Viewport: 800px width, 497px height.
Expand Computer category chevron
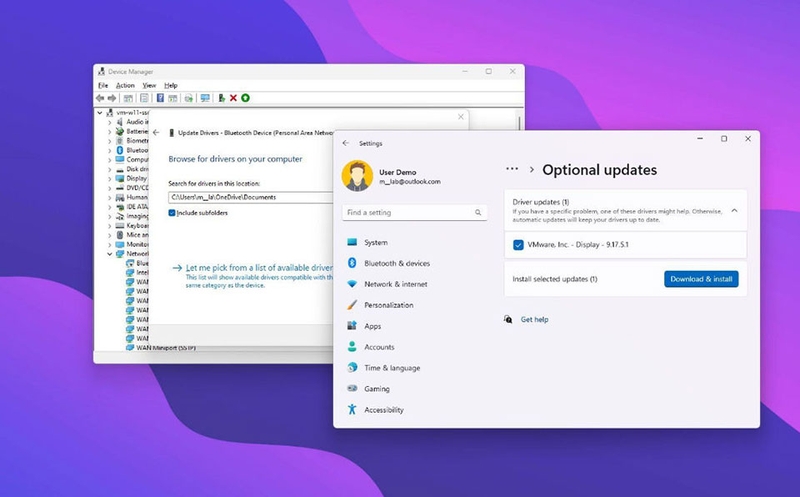tap(109, 160)
